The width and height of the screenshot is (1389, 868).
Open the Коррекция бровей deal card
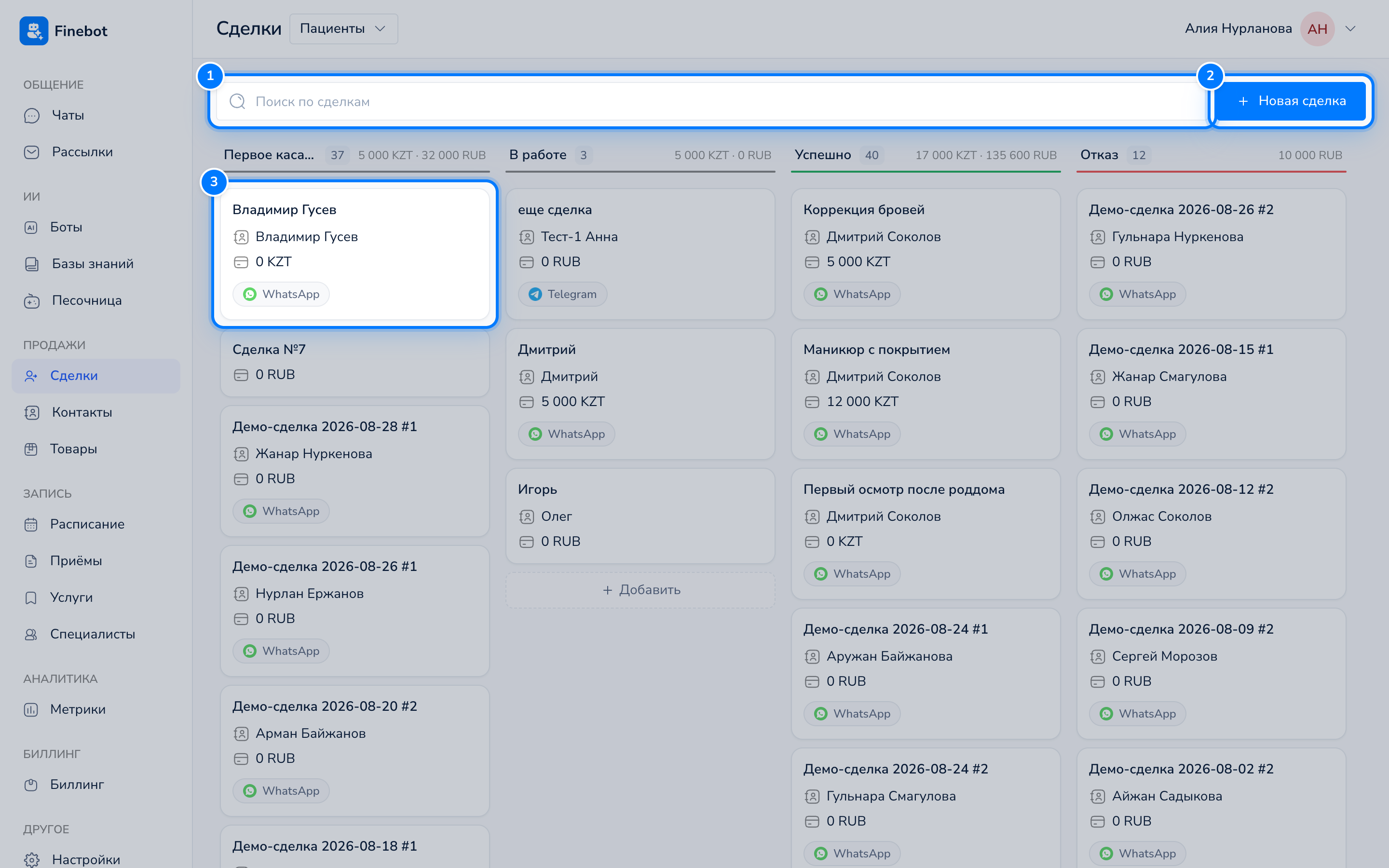click(925, 254)
